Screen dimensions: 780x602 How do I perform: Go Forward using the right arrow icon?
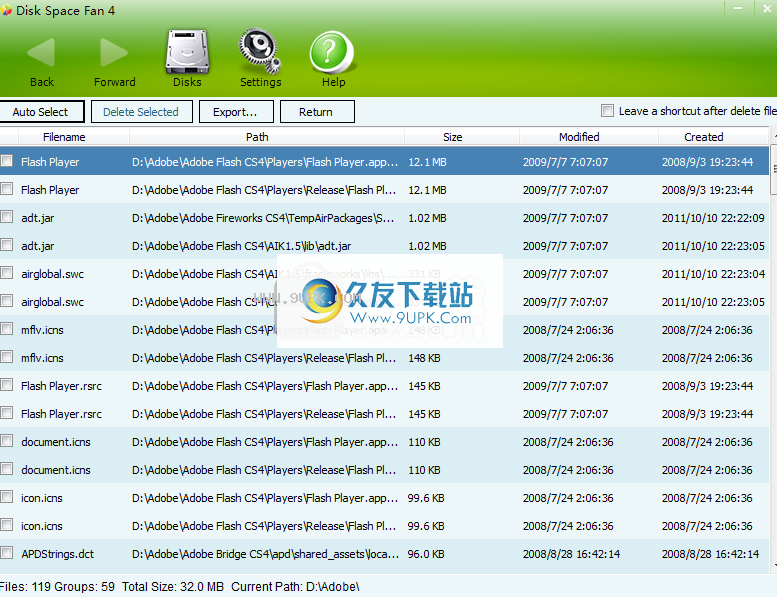114,53
